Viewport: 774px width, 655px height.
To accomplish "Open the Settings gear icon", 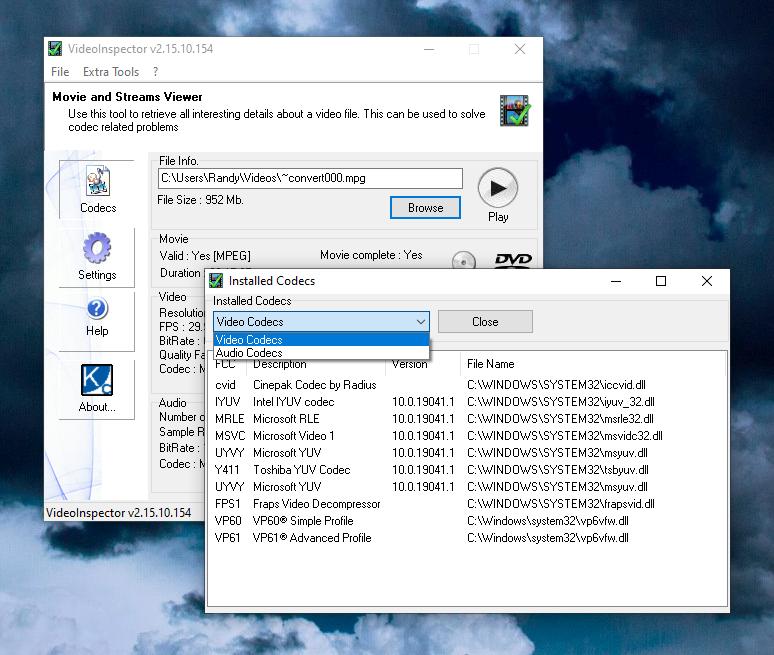I will tap(97, 248).
